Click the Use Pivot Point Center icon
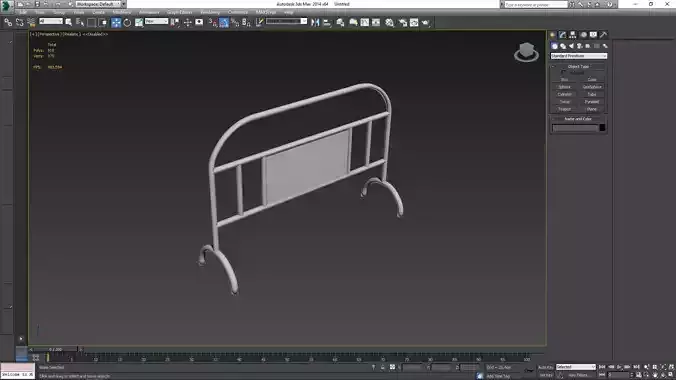Viewport: 676px width, 380px height. [x=175, y=22]
